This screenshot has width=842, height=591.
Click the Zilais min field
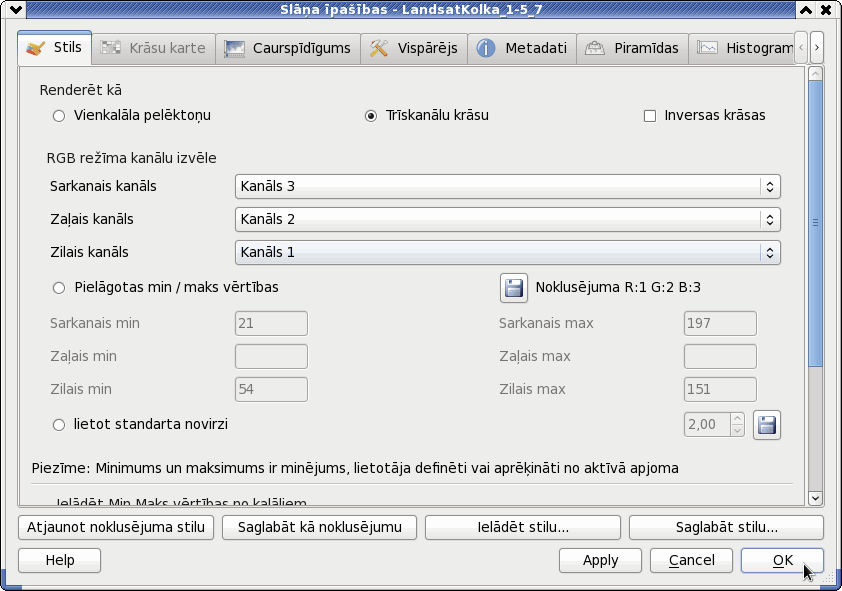(x=271, y=390)
